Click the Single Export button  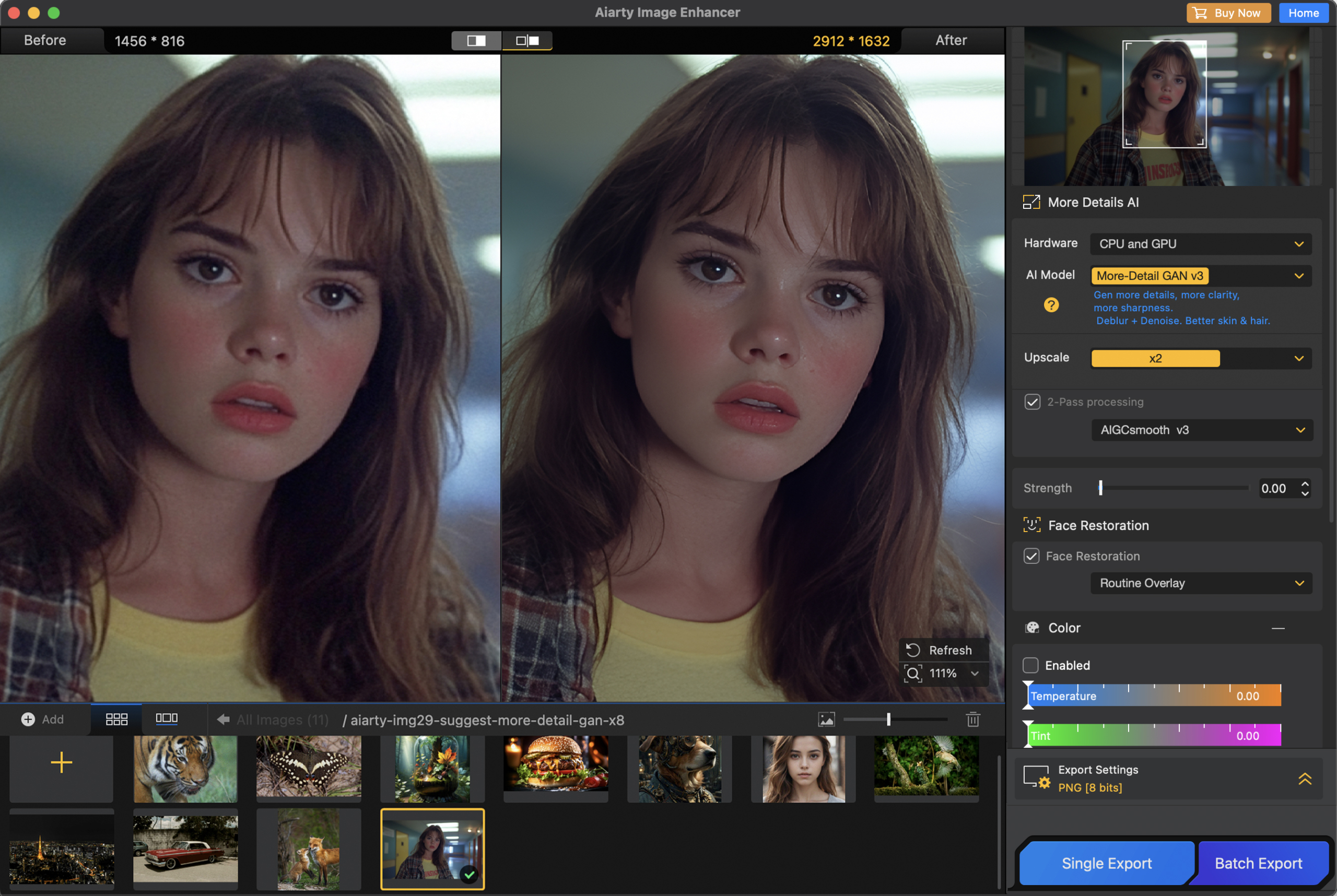[1106, 863]
